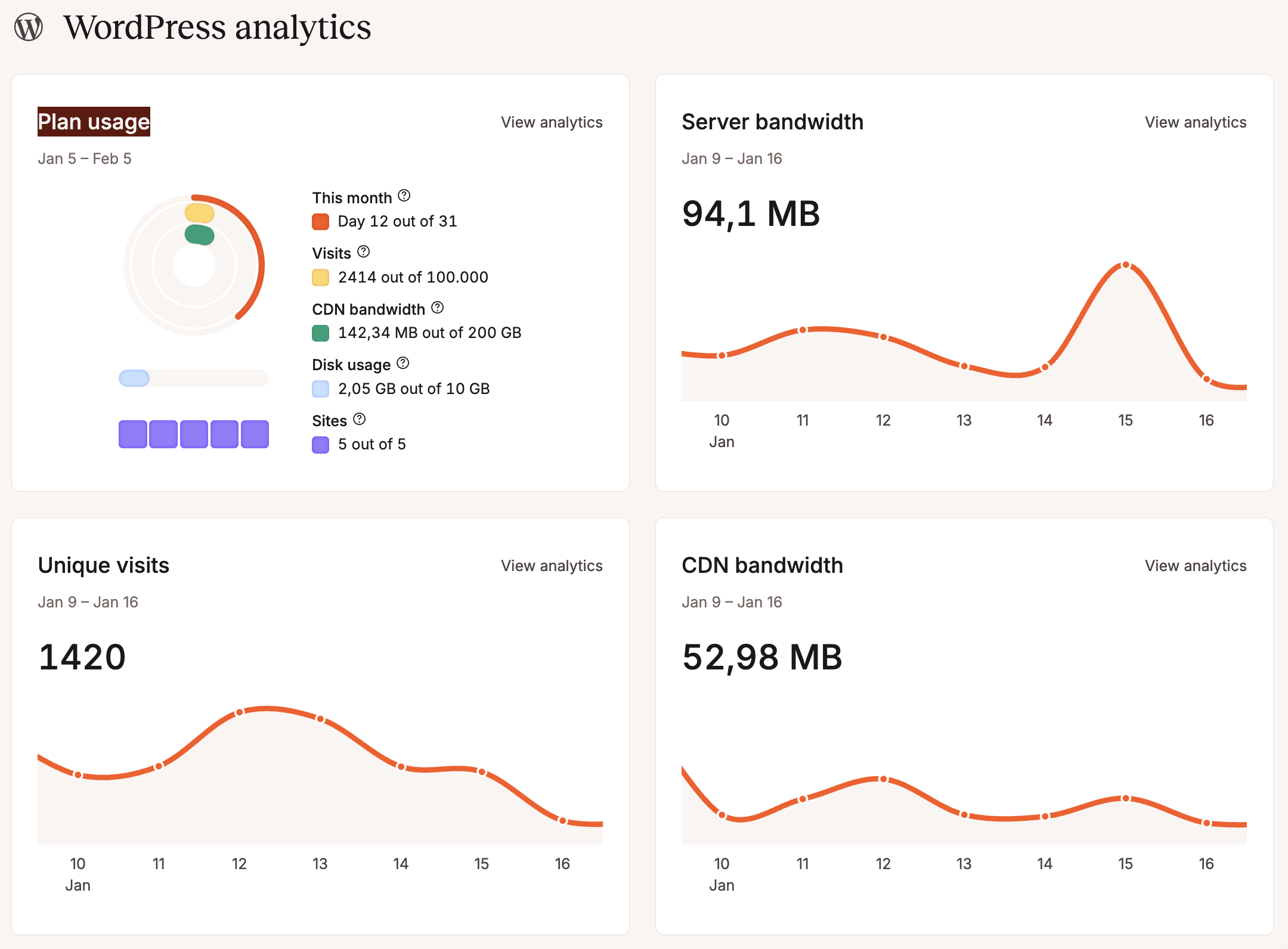This screenshot has width=1288, height=949.
Task: View analytics for Plan usage
Action: [552, 122]
